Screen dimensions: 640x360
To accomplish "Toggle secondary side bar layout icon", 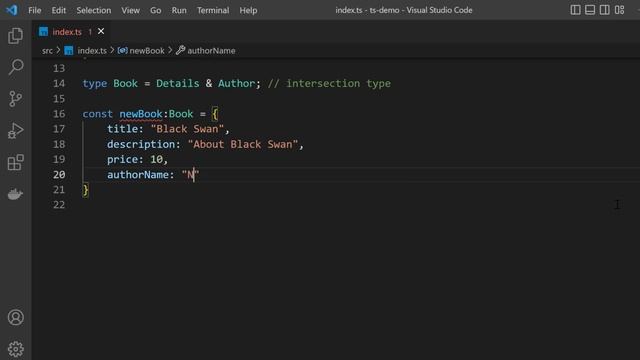I will pos(604,10).
